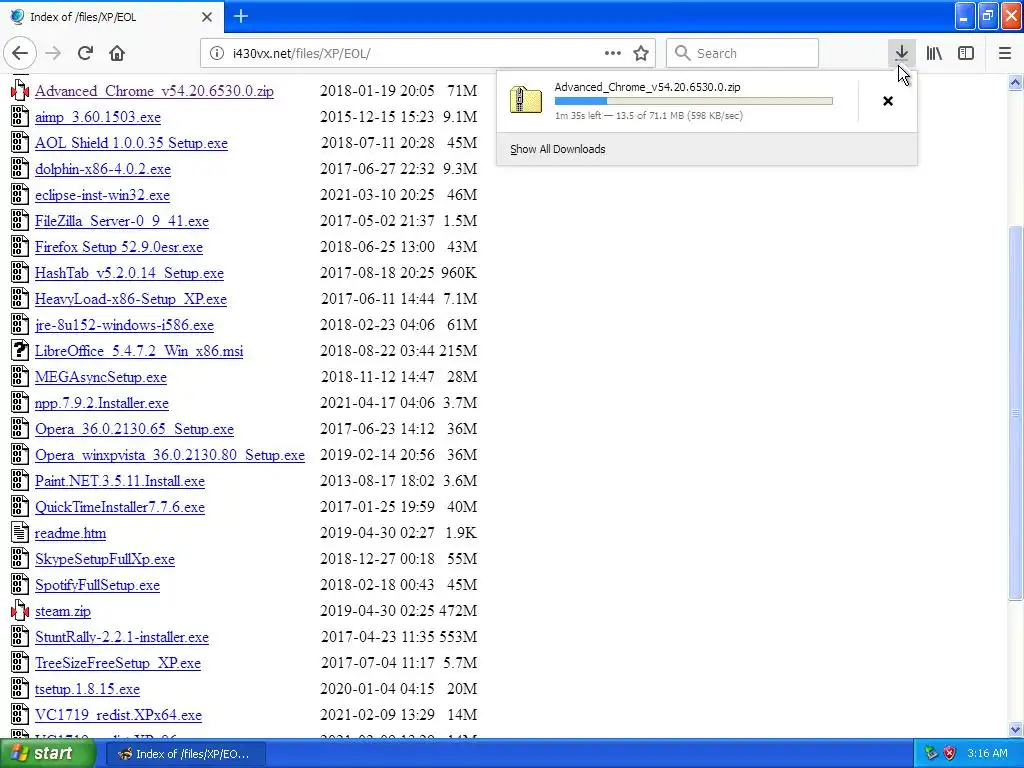This screenshot has width=1024, height=768.
Task: Click the address bar URL
Action: coord(301,54)
